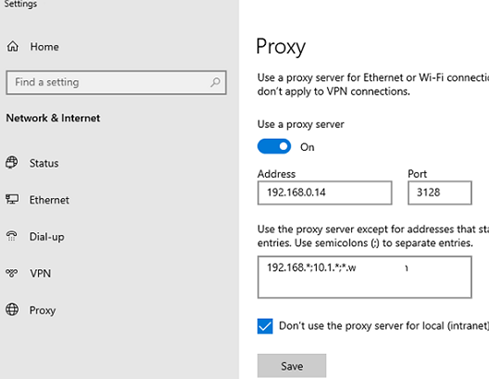Click the Address label
The image size is (489, 379).
coord(276,174)
